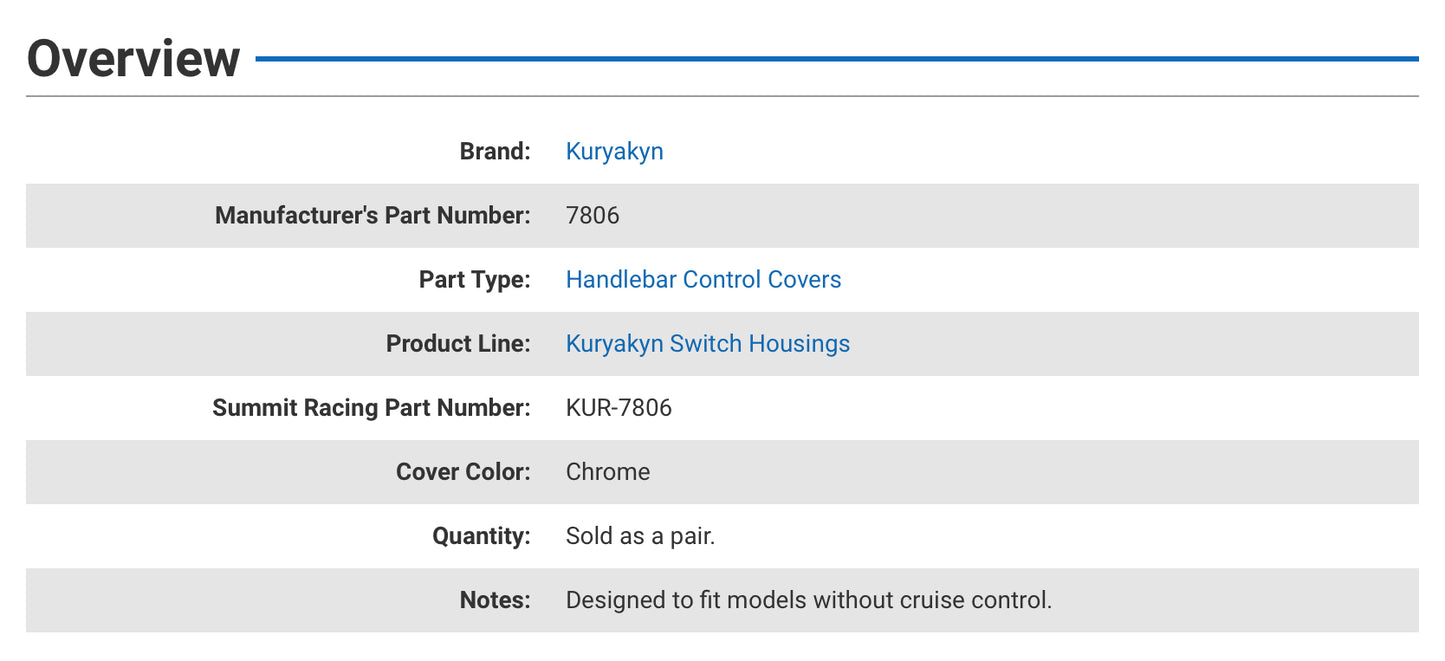Select the cruise control note text
1445x661 pixels.
(808, 599)
